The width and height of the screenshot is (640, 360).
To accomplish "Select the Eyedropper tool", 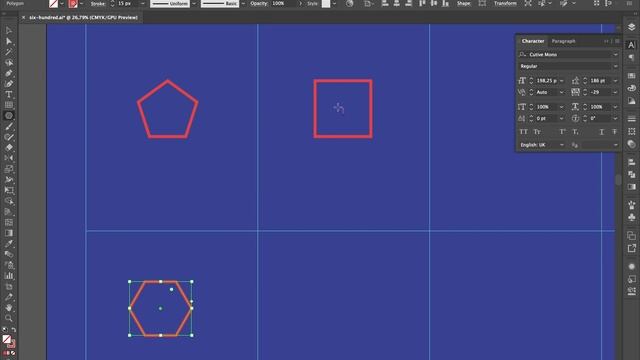I will point(9,244).
